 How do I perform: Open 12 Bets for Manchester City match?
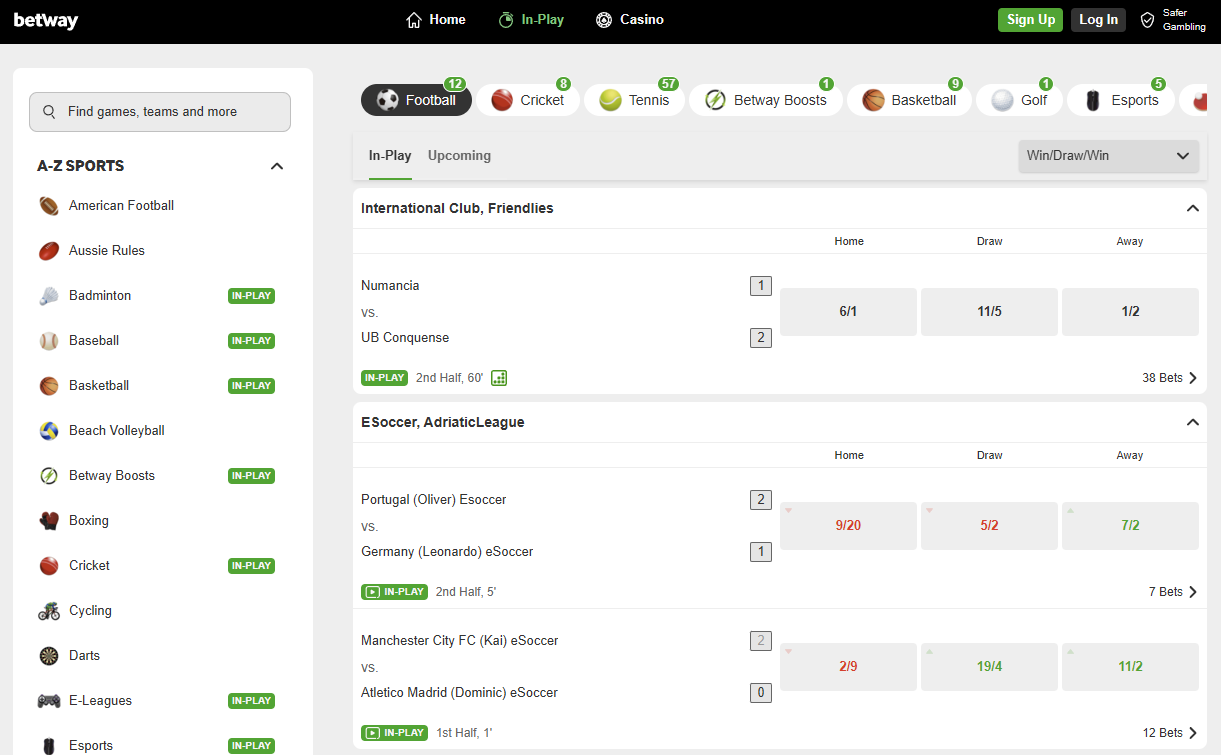1170,733
